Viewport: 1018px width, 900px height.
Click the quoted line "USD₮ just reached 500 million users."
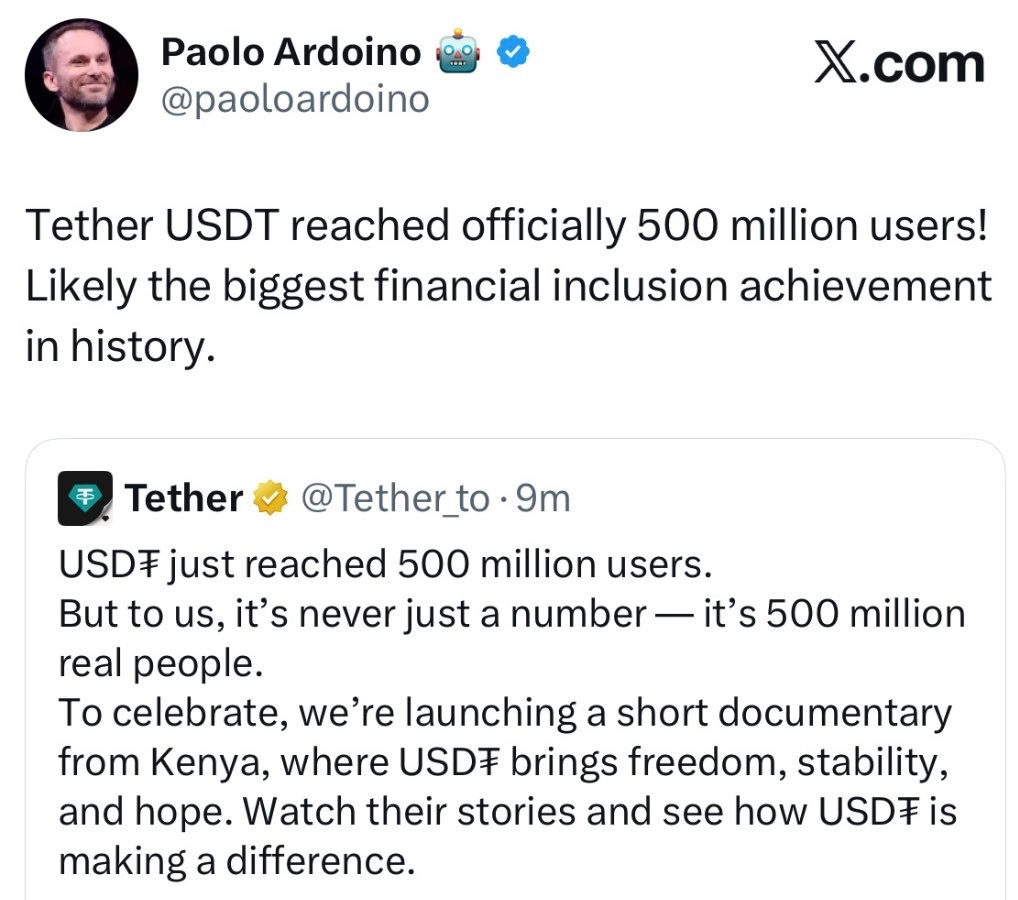click(x=385, y=563)
